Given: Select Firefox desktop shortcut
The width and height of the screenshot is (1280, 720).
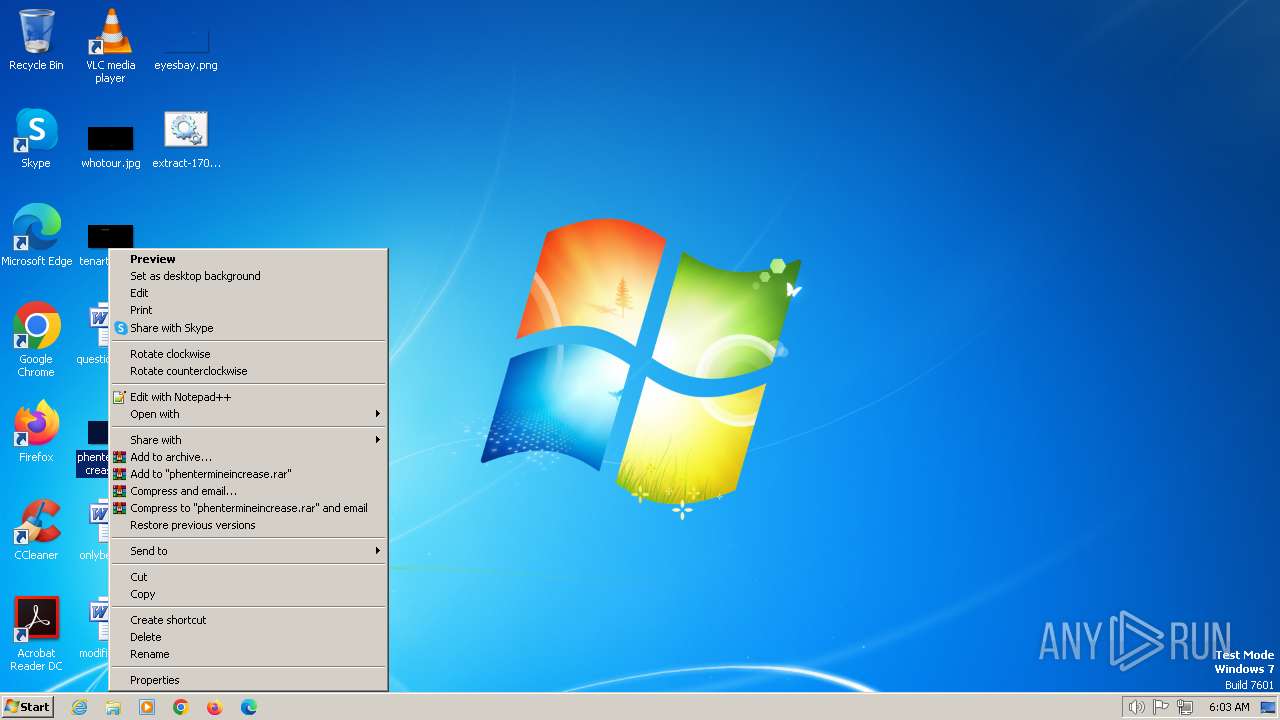Looking at the screenshot, I should pos(36,432).
